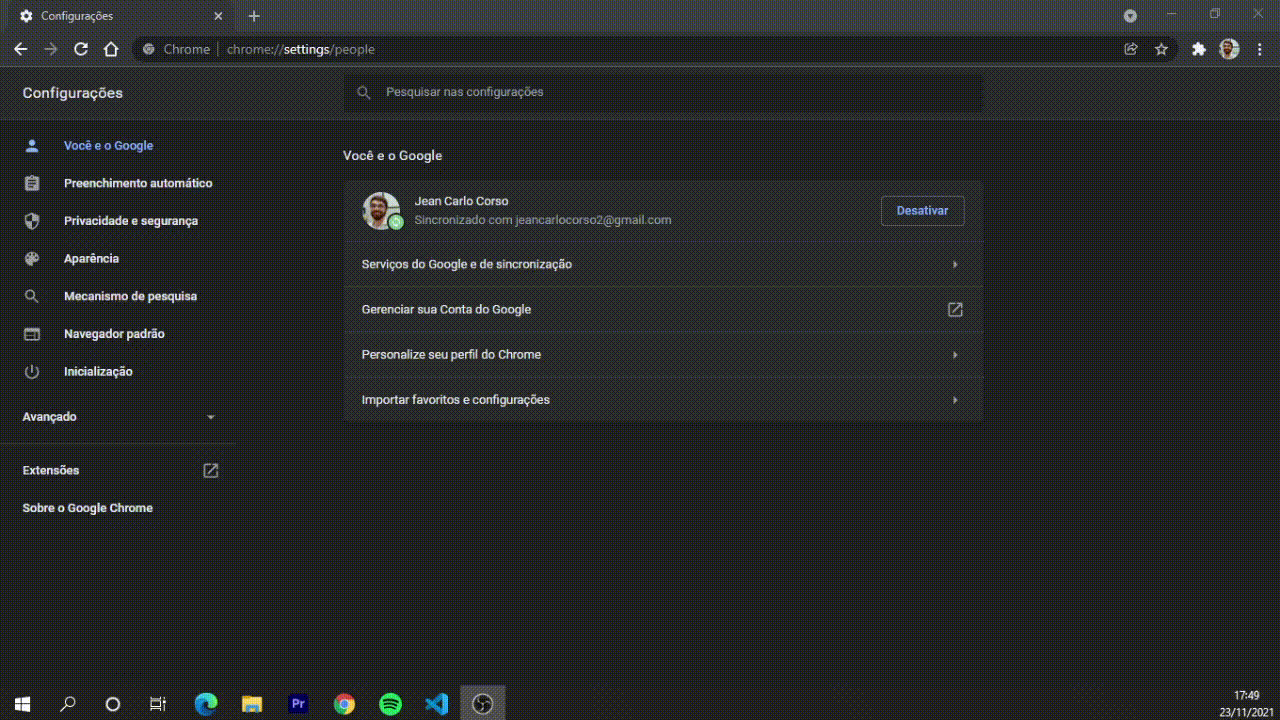Open Sobre o Google Chrome page

click(88, 508)
